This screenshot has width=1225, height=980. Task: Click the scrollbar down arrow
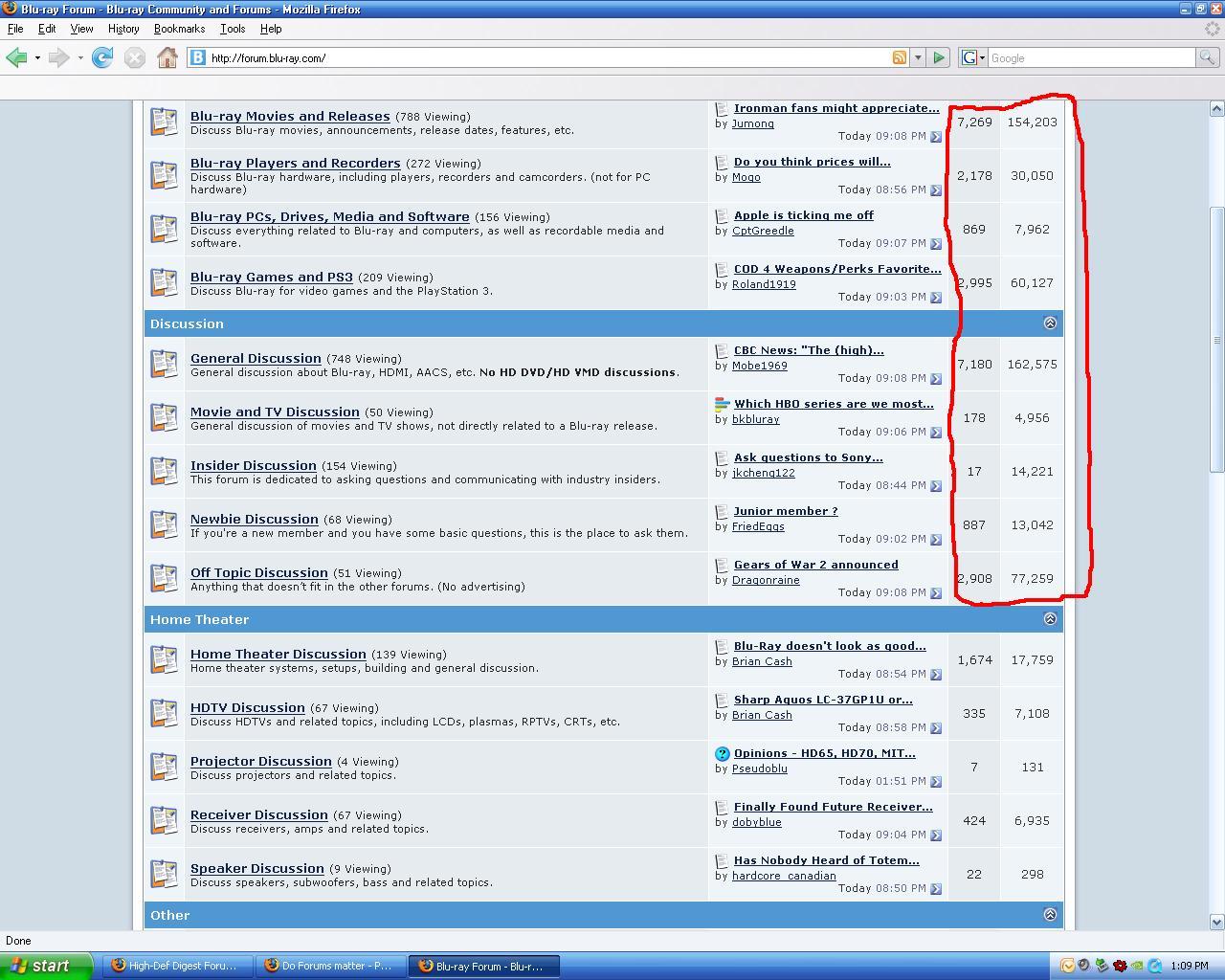[x=1217, y=923]
